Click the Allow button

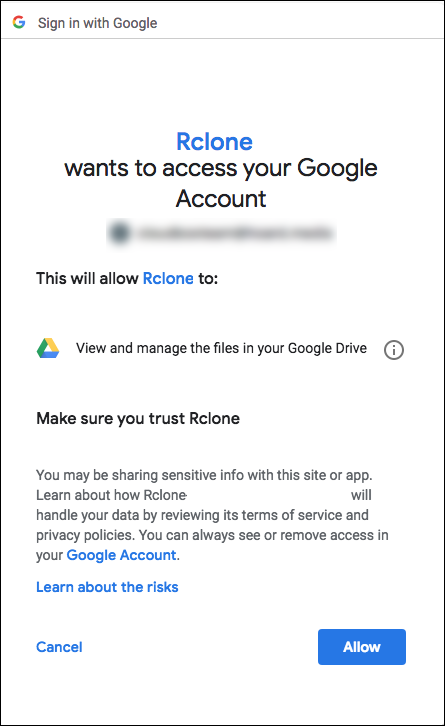click(x=362, y=646)
